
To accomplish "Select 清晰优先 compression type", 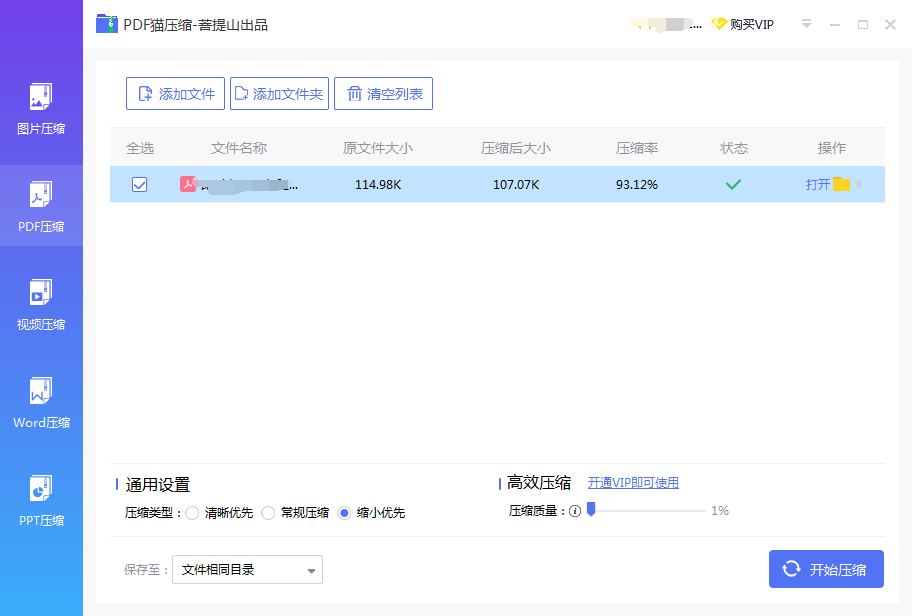I will coord(193,513).
